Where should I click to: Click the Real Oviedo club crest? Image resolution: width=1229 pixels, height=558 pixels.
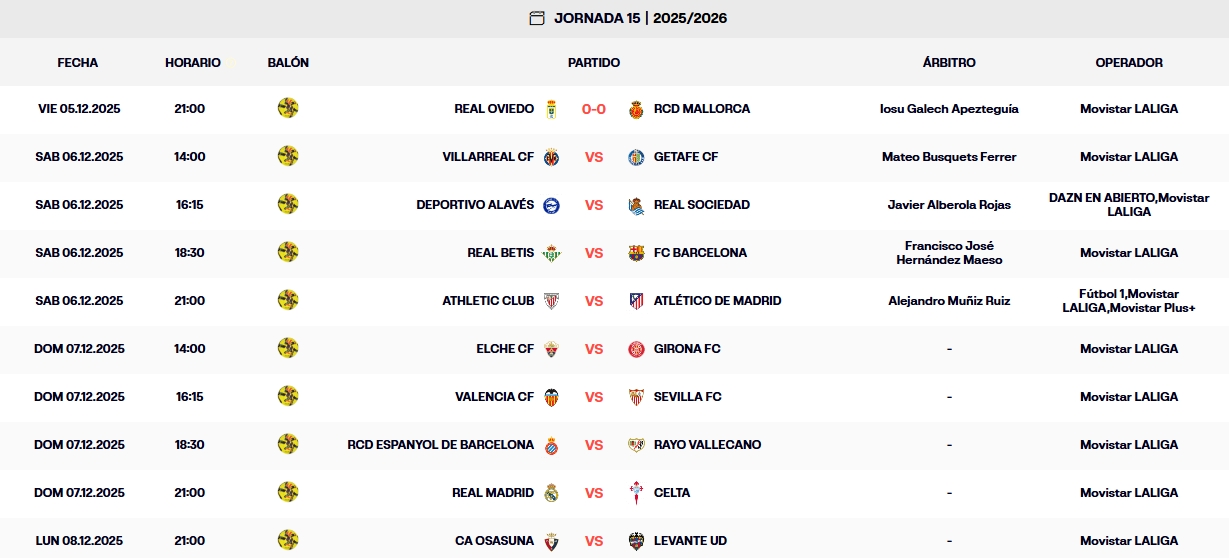point(551,109)
